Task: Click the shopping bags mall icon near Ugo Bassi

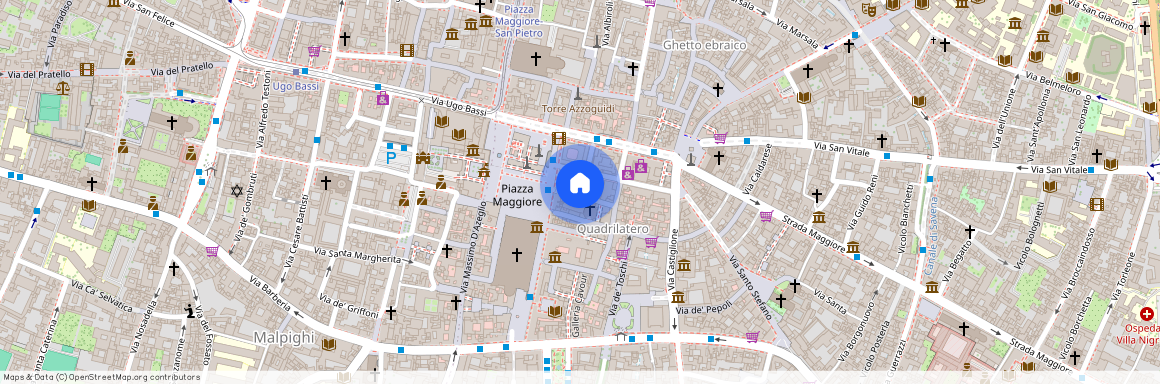Action: (x=382, y=98)
